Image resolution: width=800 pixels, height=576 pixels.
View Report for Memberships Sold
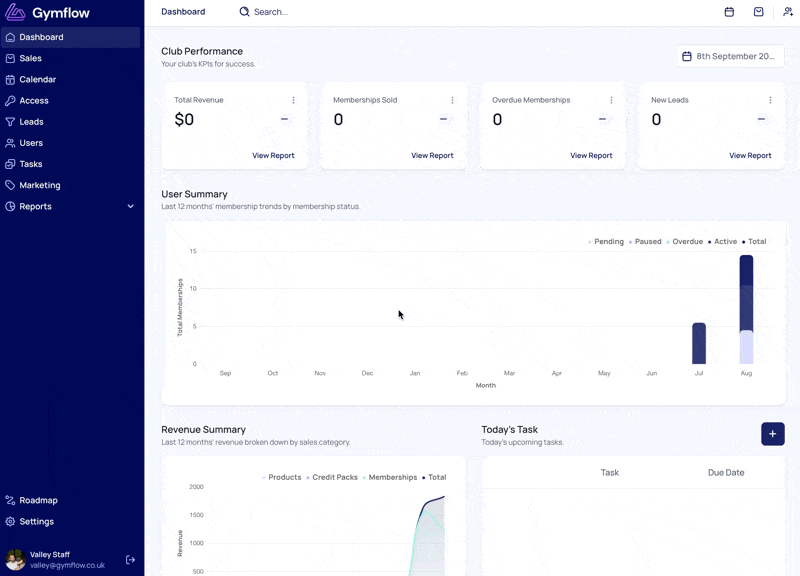[x=432, y=156]
